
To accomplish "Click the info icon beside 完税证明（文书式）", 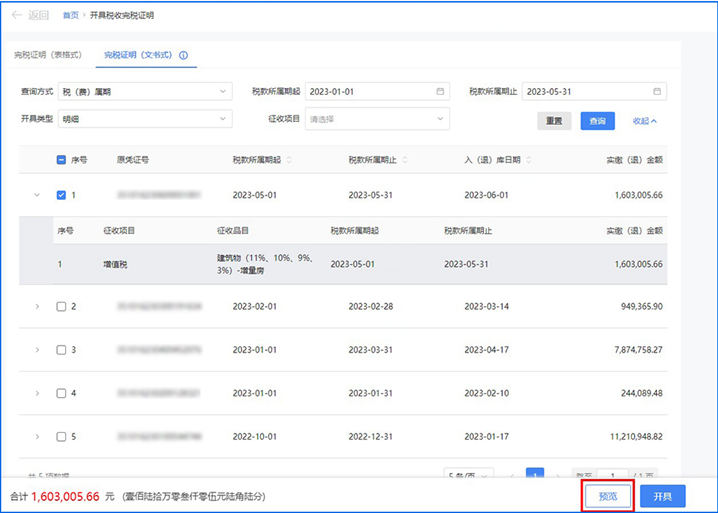I will point(183,56).
